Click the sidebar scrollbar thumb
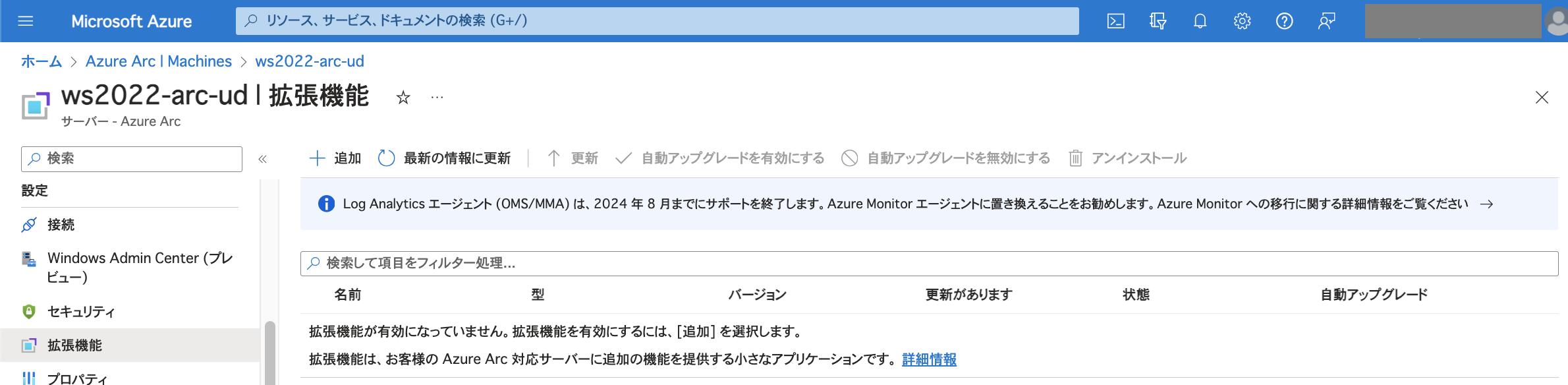This screenshot has height=385, width=1568. point(269,353)
